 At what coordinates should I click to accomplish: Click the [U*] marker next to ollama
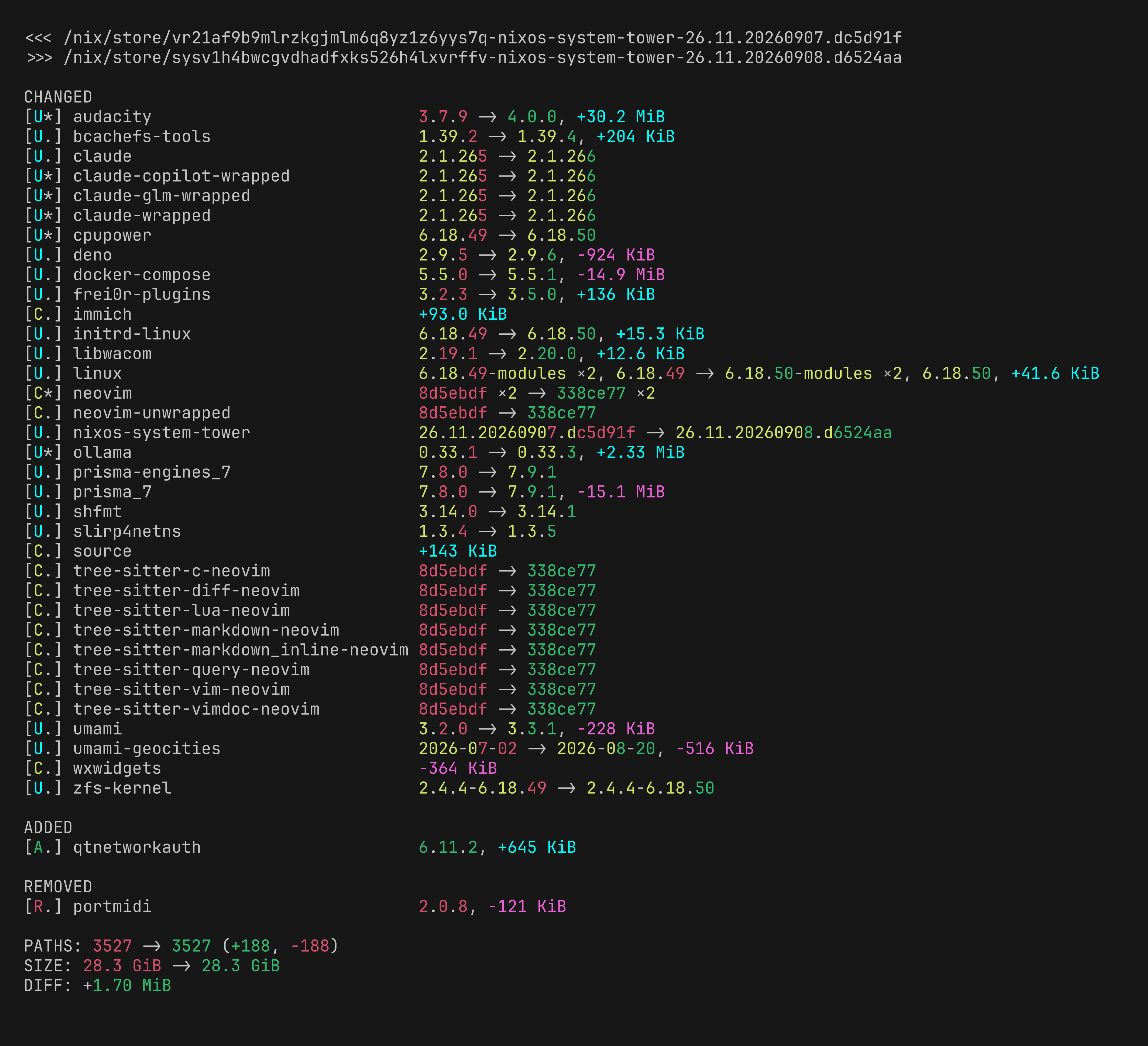[x=43, y=453]
